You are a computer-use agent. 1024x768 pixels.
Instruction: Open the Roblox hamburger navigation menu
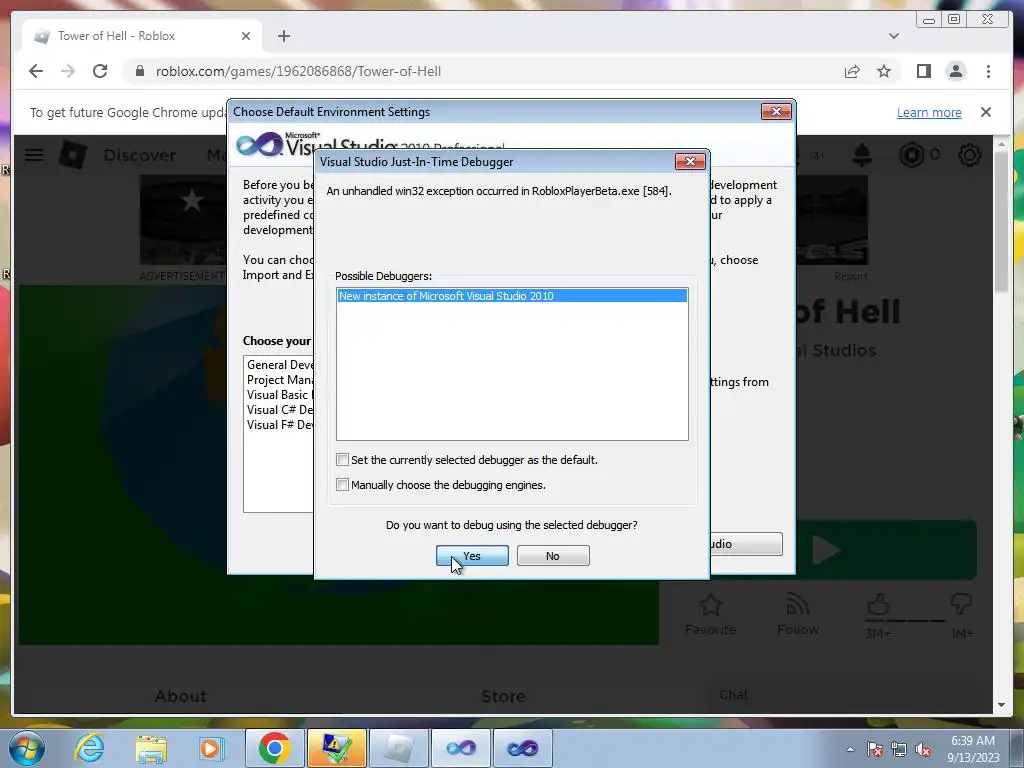point(34,155)
